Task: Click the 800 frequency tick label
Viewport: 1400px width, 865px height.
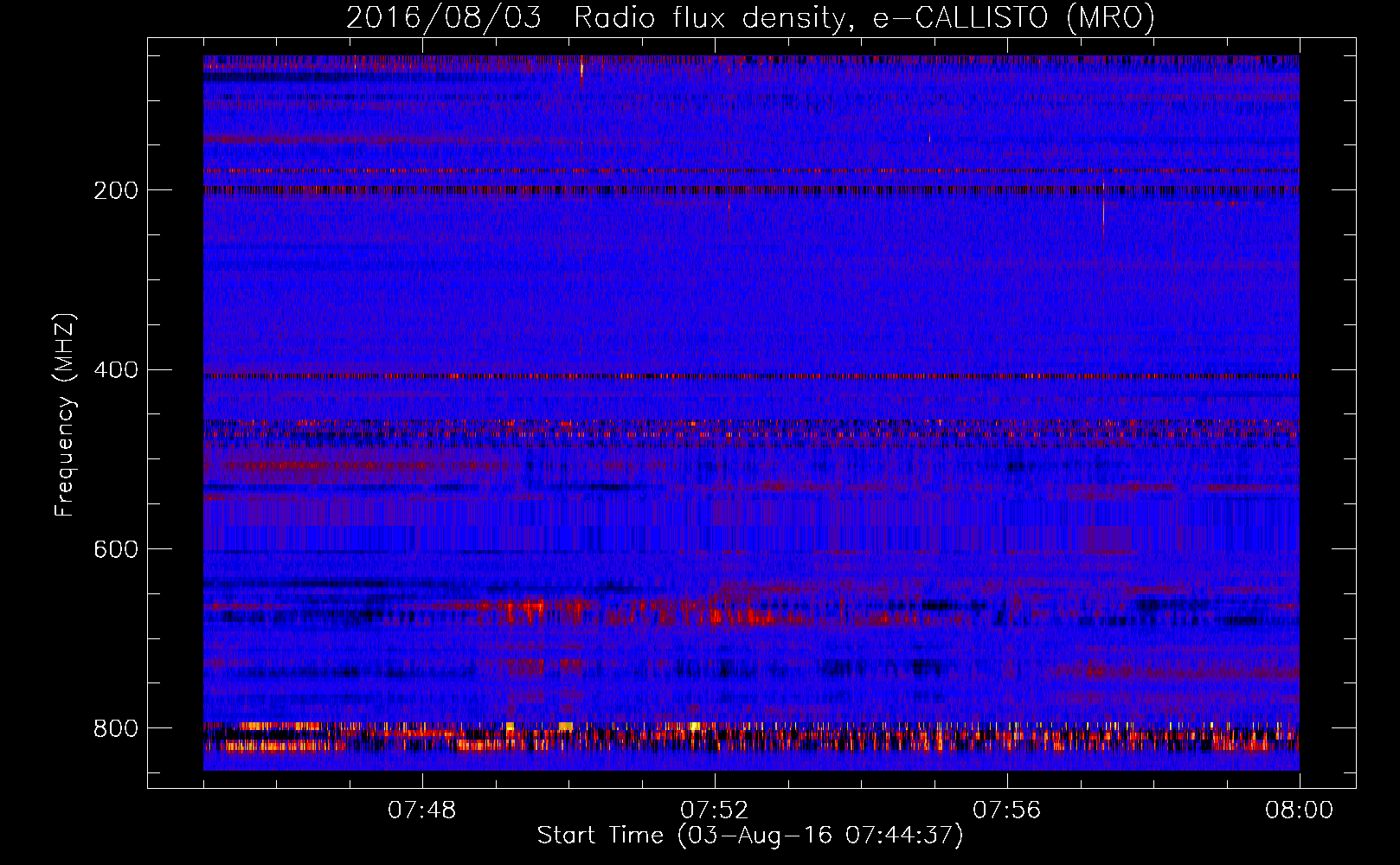Action: (116, 728)
